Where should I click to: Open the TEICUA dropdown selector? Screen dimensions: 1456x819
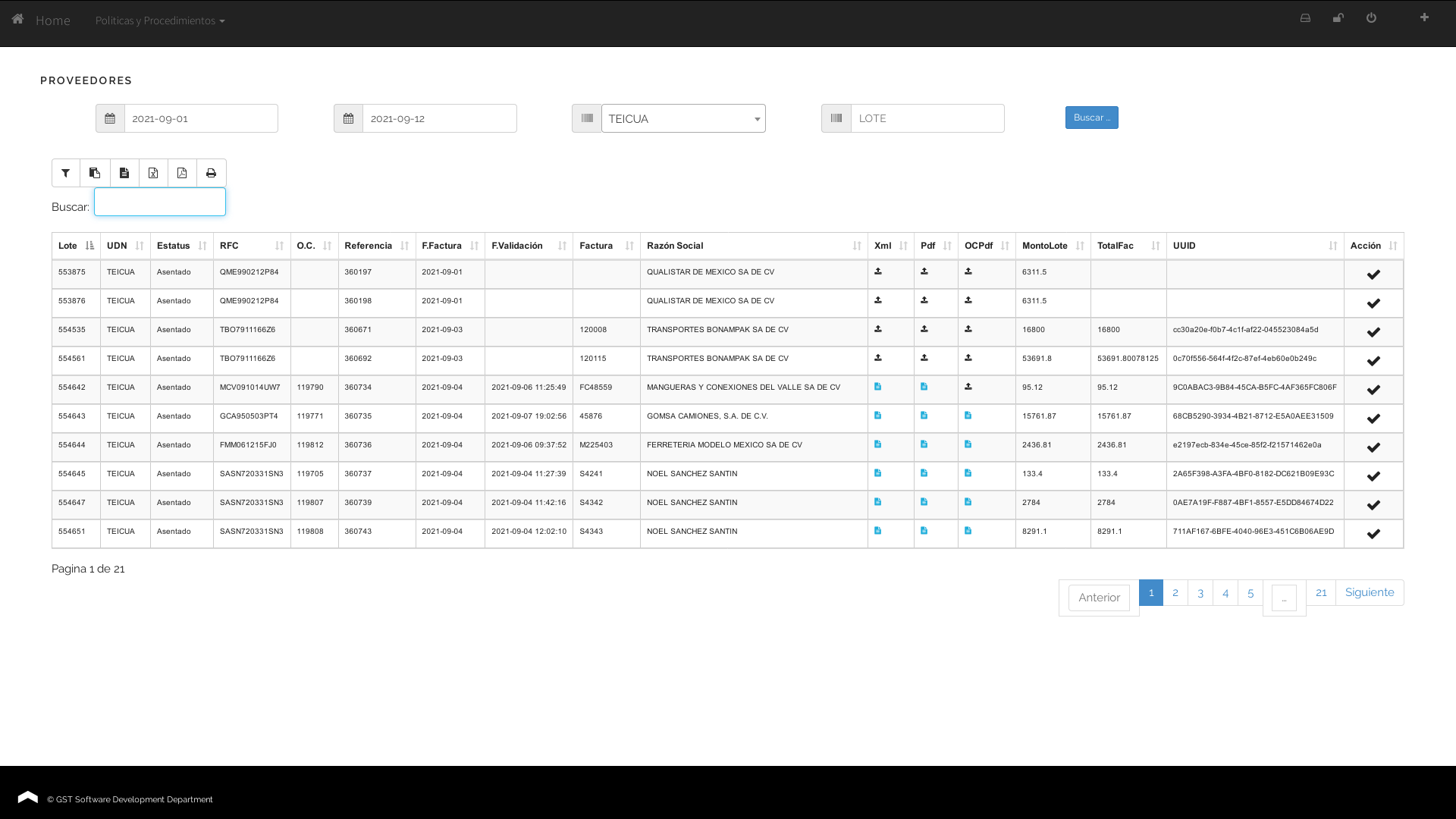click(683, 118)
